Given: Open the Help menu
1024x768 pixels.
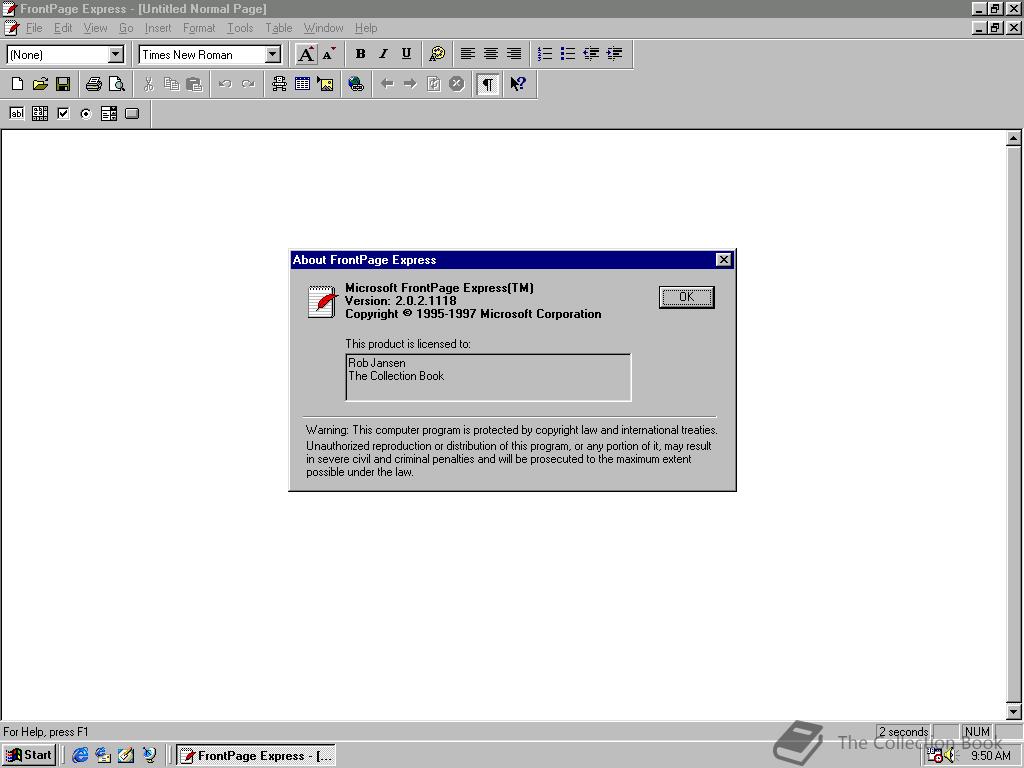Looking at the screenshot, I should click(x=366, y=28).
